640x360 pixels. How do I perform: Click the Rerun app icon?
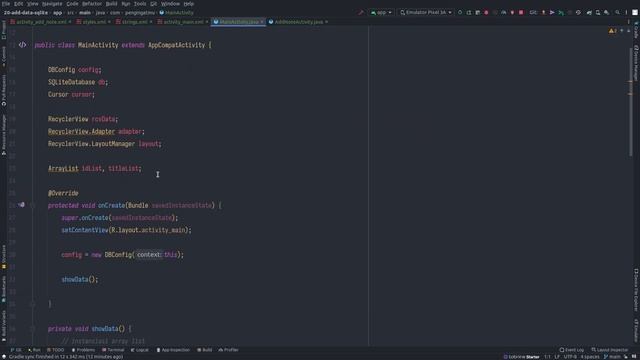pos(460,13)
